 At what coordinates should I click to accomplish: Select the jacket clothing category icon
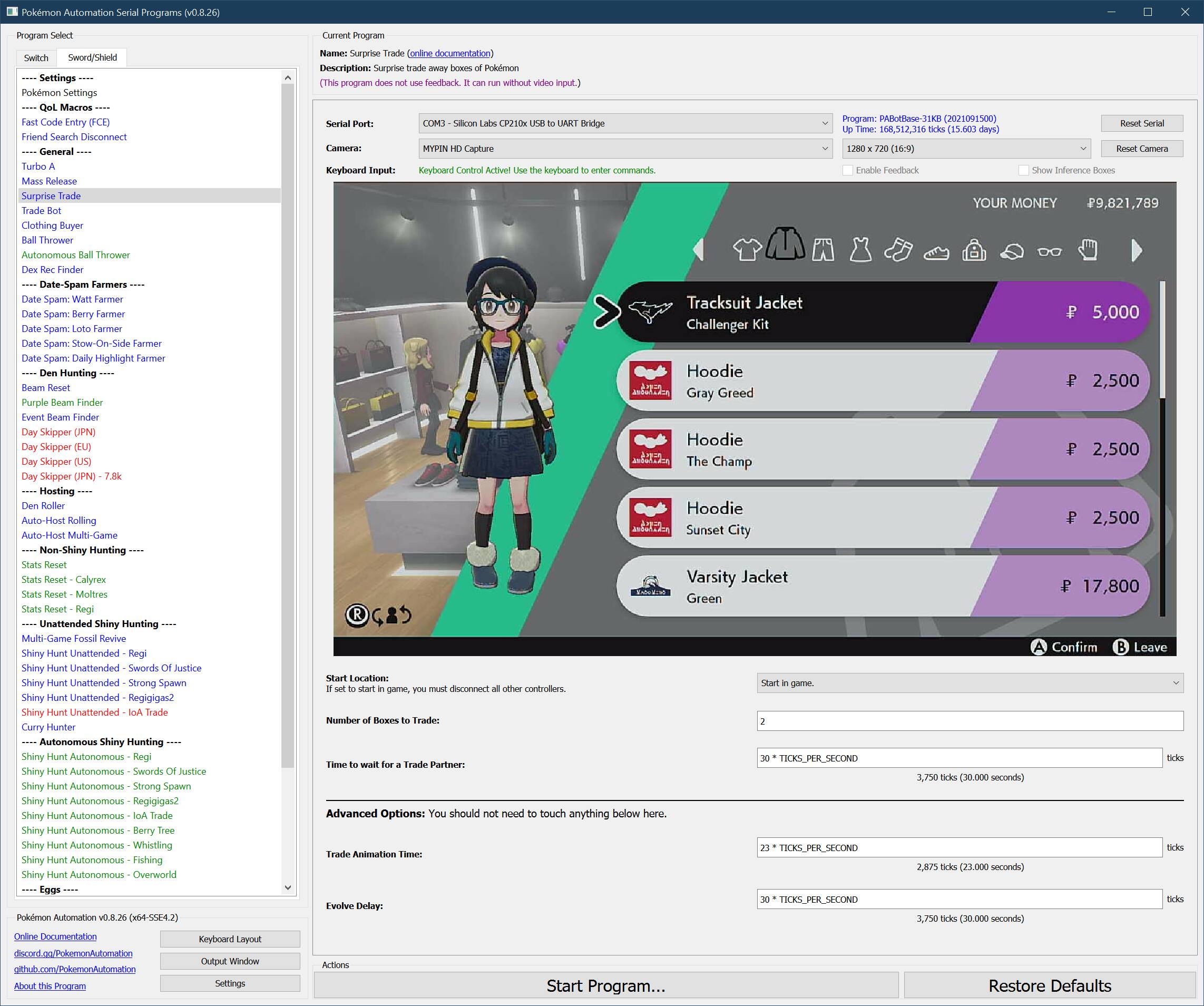pyautogui.click(x=785, y=245)
